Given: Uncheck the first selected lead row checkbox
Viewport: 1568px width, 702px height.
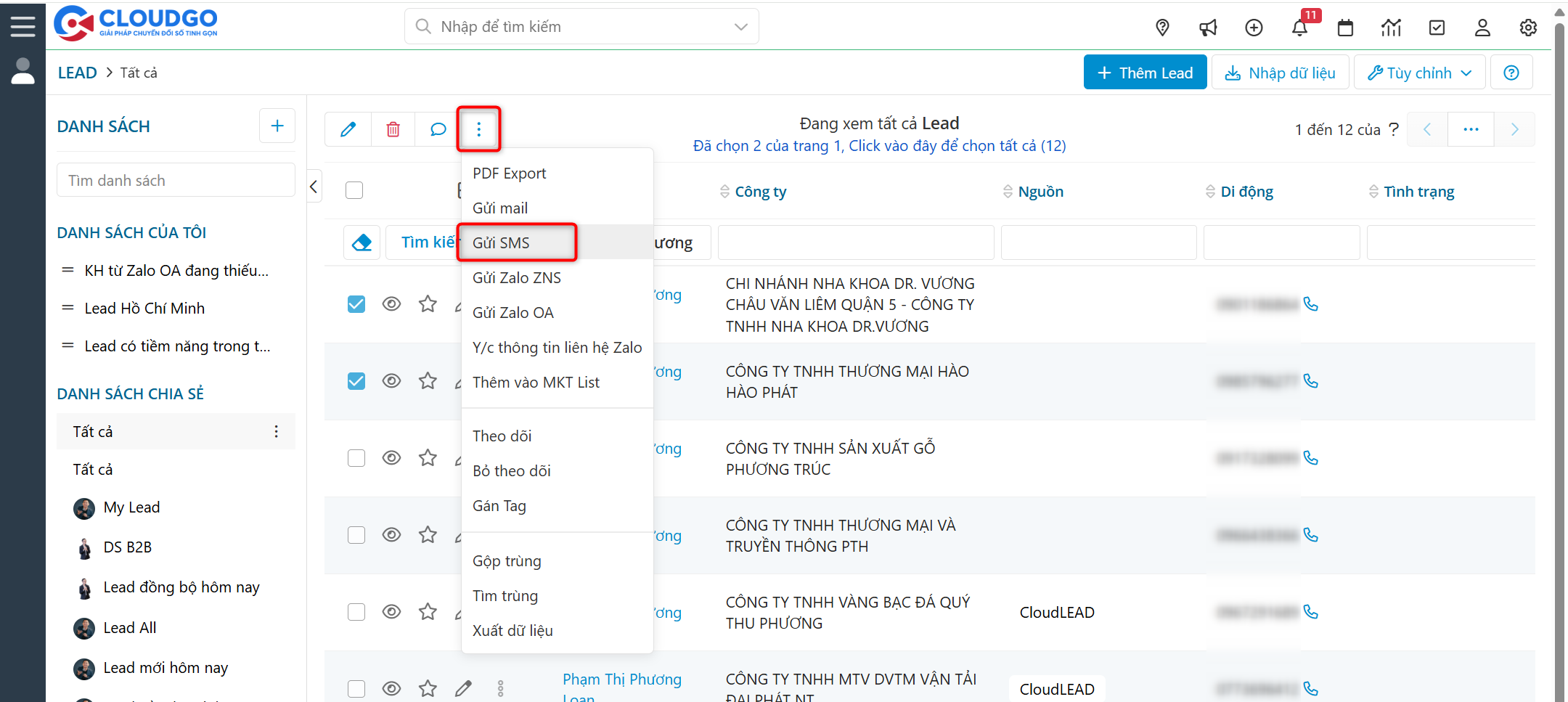Looking at the screenshot, I should (x=356, y=304).
